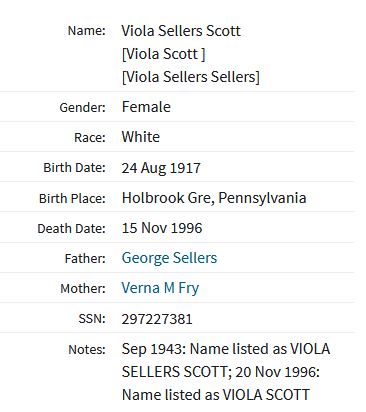Image resolution: width=366 pixels, height=412 pixels.
Task: Click the Race value White
Action: tap(141, 137)
